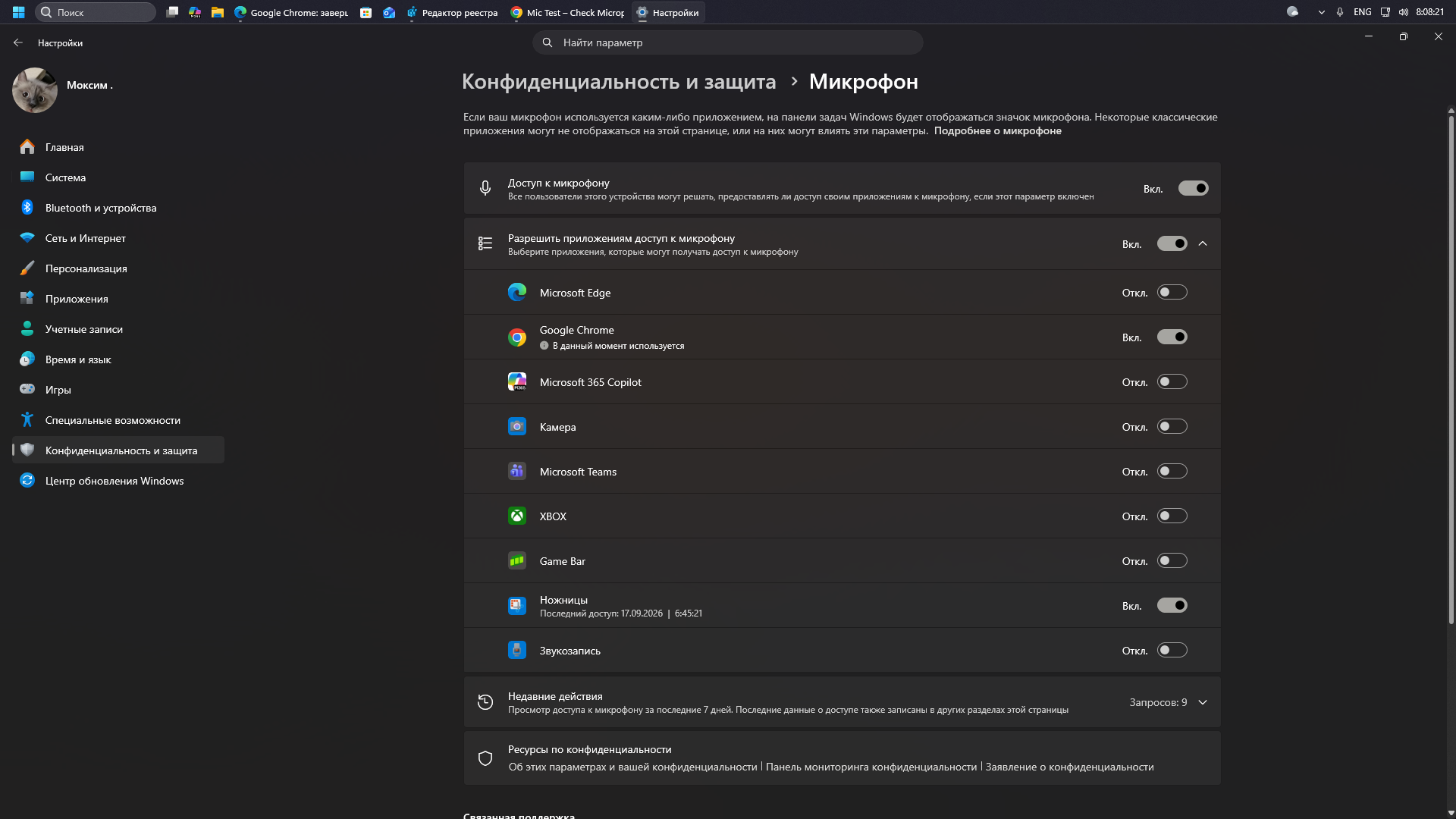
Task: Disable microphone access for Ножницы
Action: (1172, 606)
